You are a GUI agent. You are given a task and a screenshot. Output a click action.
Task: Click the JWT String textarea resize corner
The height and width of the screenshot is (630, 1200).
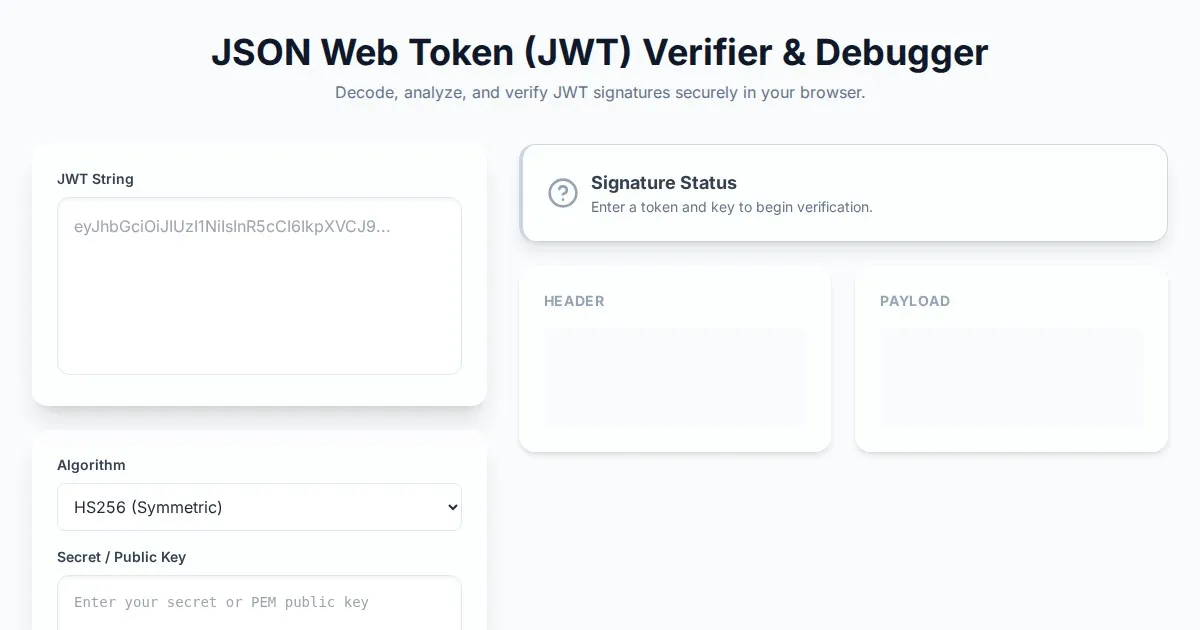[455, 368]
